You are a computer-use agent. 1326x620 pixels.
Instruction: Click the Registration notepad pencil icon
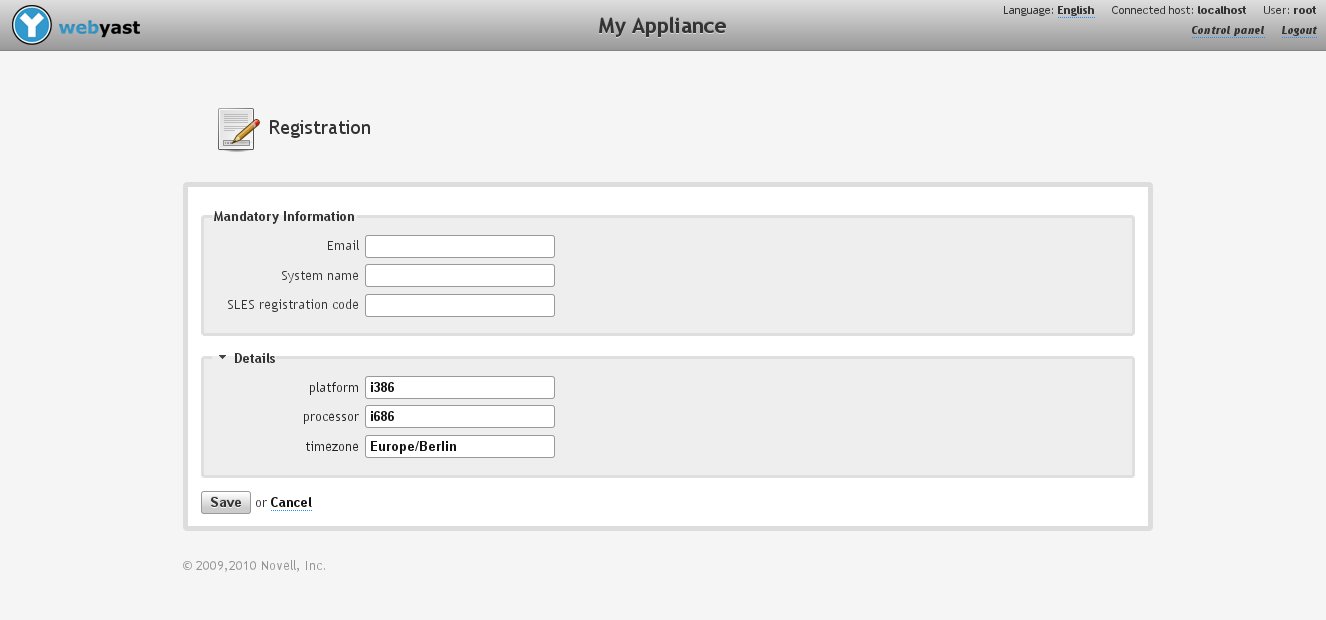237,129
